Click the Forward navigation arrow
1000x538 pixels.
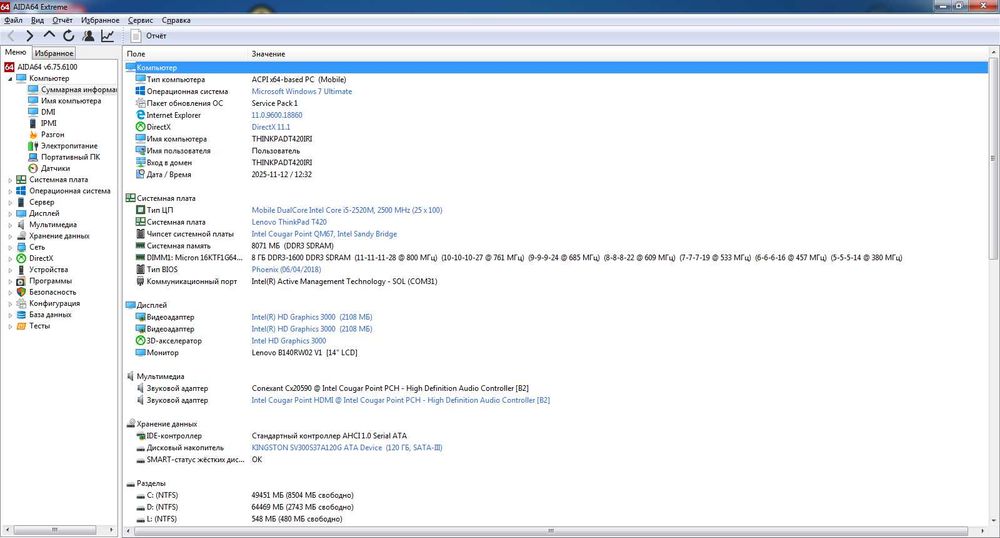(29, 36)
